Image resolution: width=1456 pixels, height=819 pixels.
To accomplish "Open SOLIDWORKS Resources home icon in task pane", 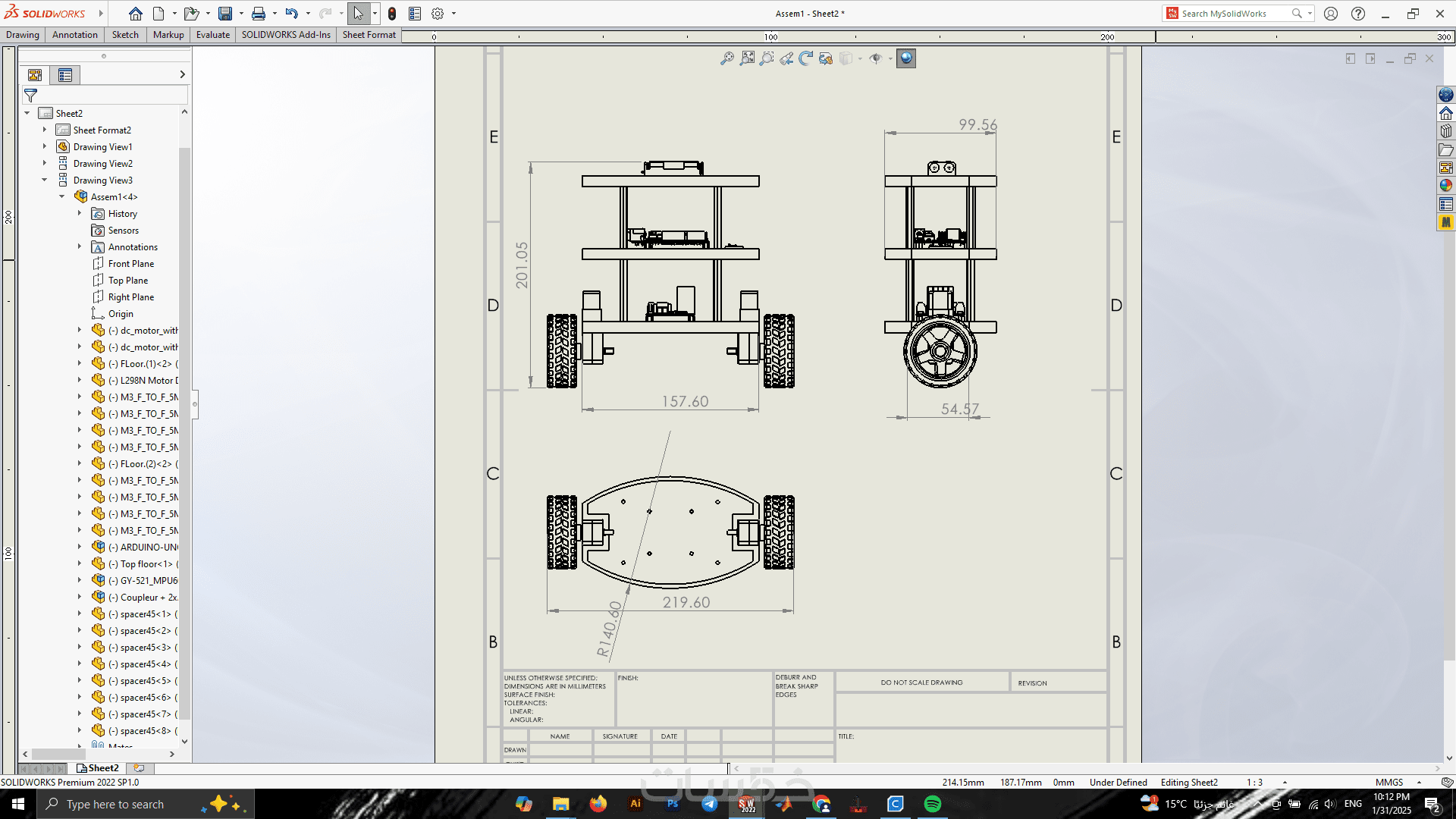I will [1445, 113].
